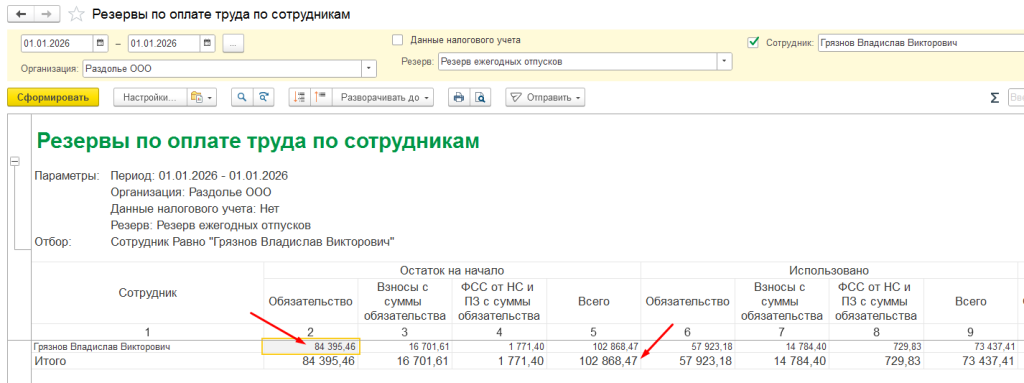This screenshot has width=1024, height=383.
Task: Select cell 73 437,41 in Грязнов row
Action: pyautogui.click(x=970, y=347)
